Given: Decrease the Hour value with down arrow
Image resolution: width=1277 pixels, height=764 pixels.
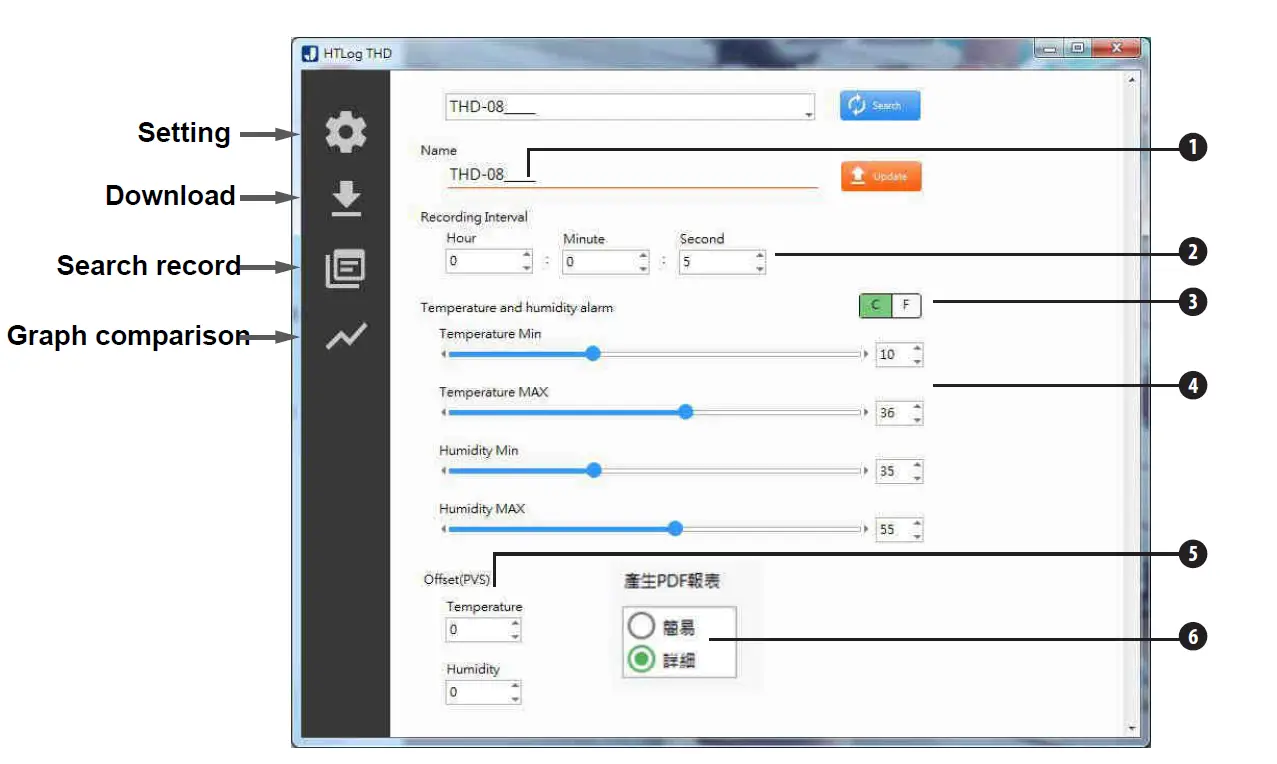Looking at the screenshot, I should [x=527, y=268].
